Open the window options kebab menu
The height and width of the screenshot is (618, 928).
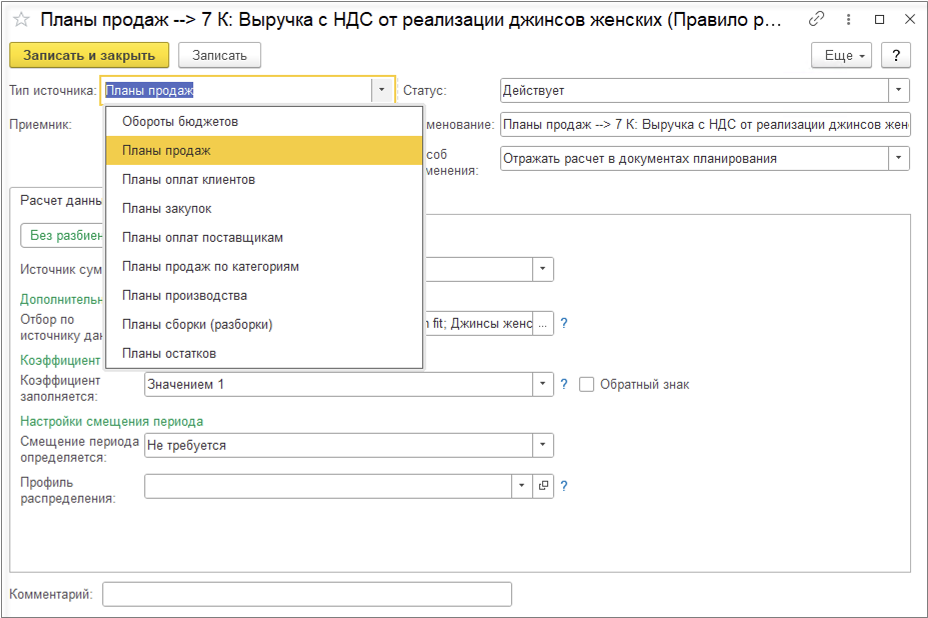point(849,20)
